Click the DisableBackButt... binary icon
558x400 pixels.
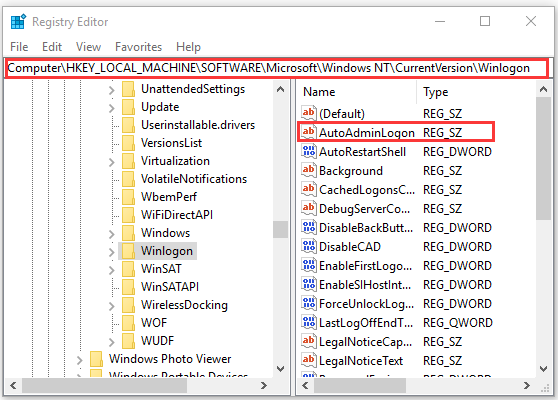tap(308, 228)
